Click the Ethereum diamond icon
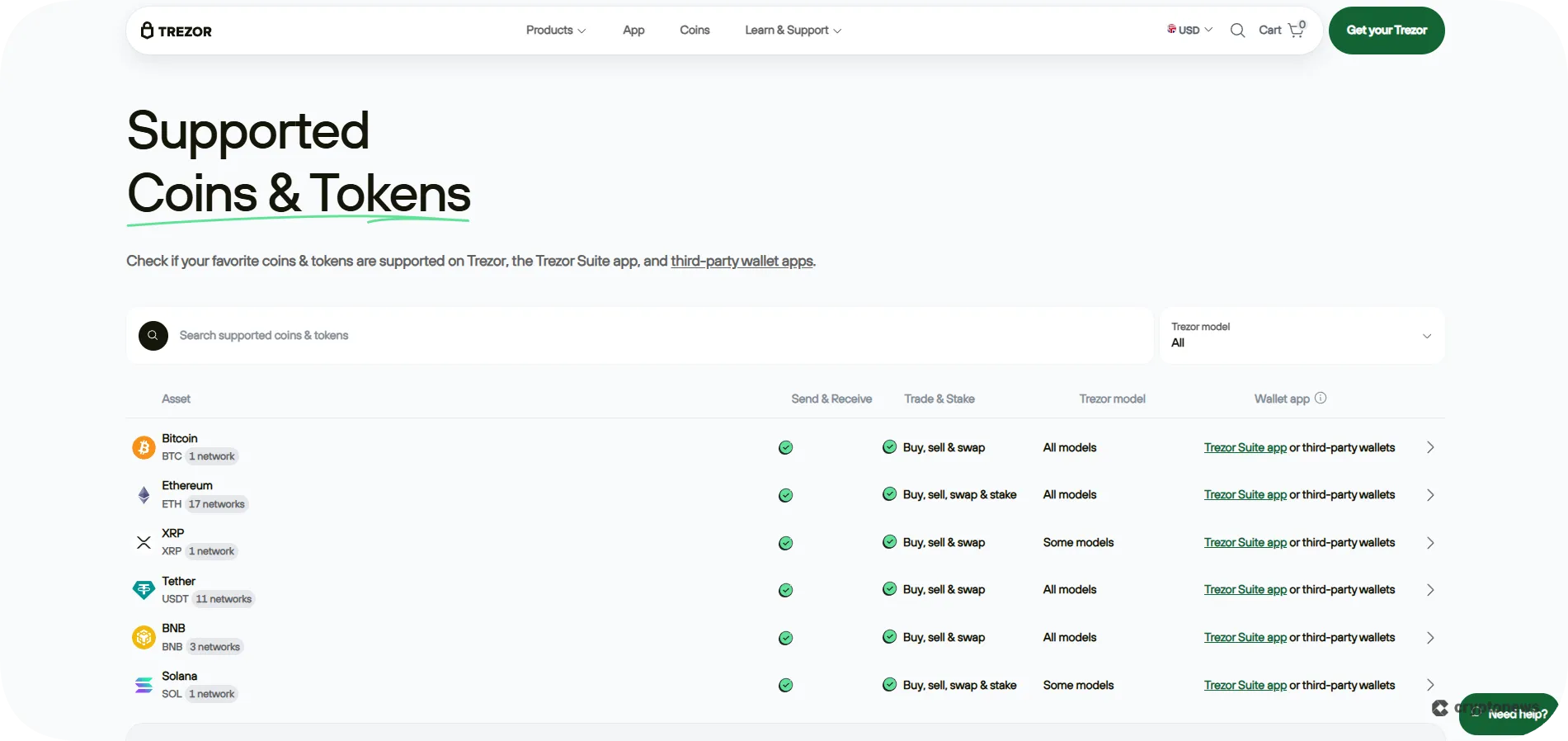Screen dimensions: 1568x741 tap(144, 495)
